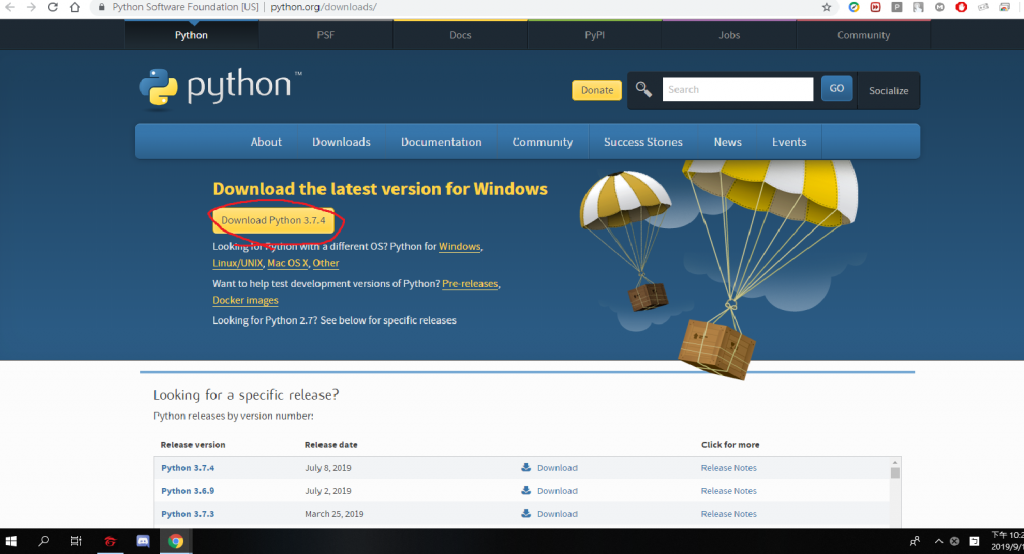Click the gray M circle extension icon
Viewport: 1024px width, 554px height.
tap(940, 7)
